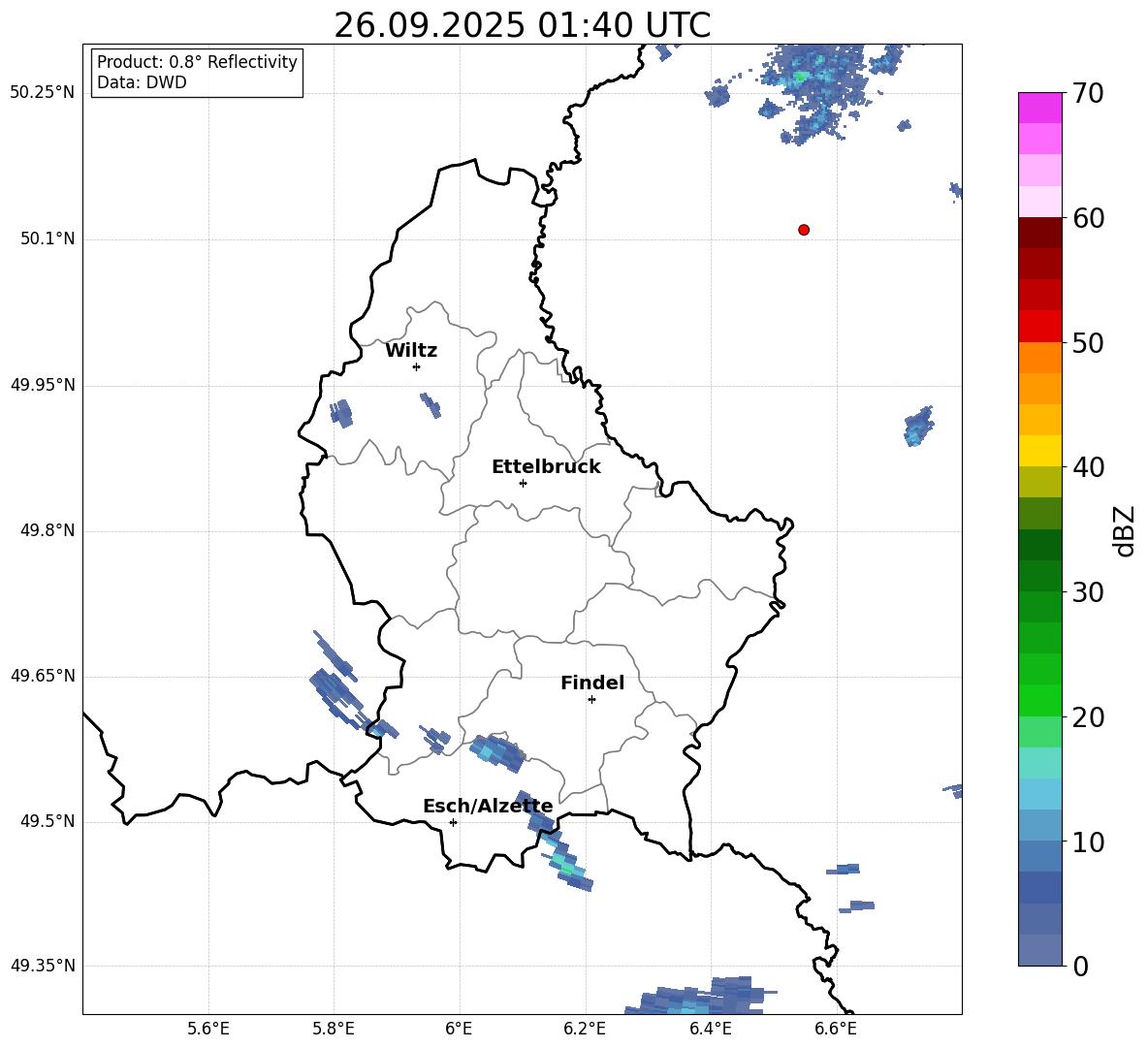
Task: Click the 6.4°E longitude label
Action: point(710,1029)
